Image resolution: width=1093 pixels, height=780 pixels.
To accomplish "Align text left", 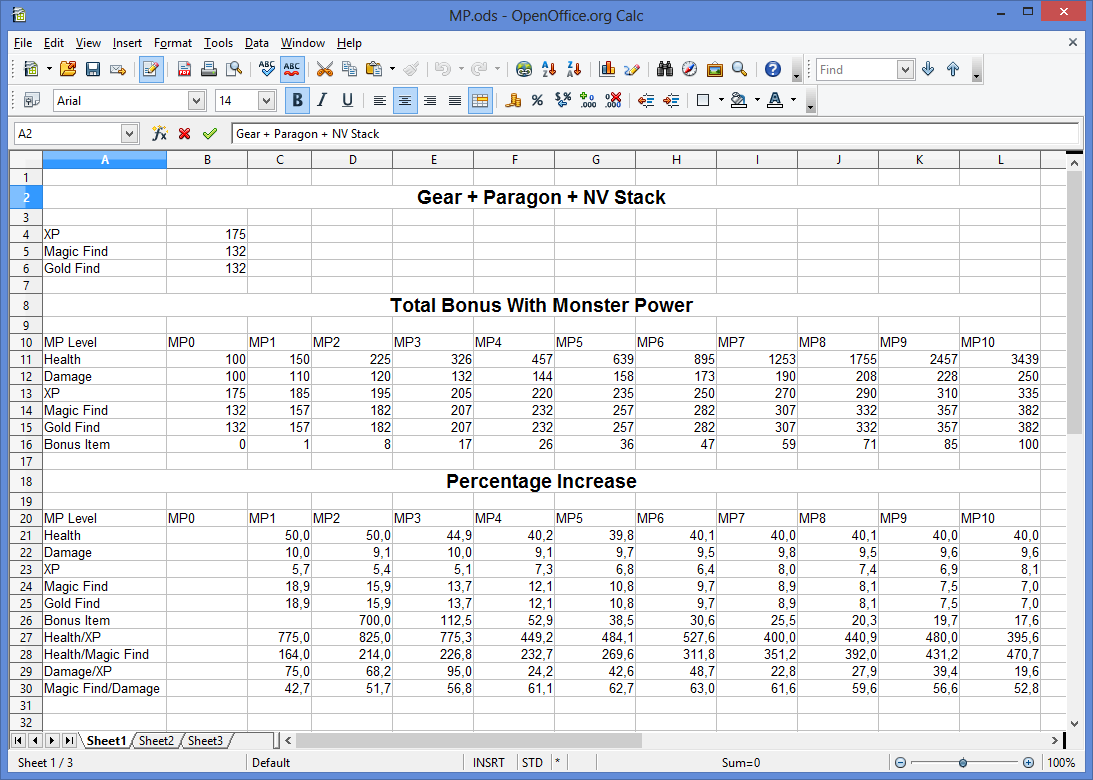I will point(379,100).
